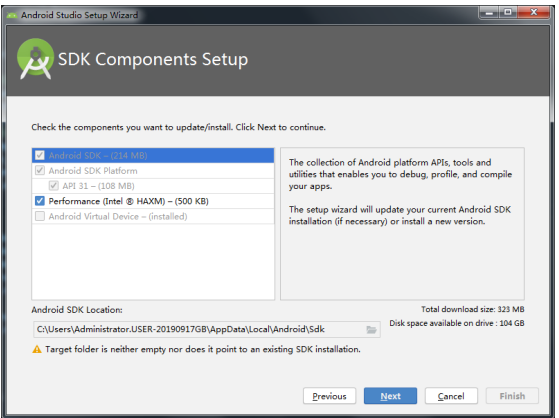Toggle the API 31 (108 MB) checkbox

coord(53,186)
